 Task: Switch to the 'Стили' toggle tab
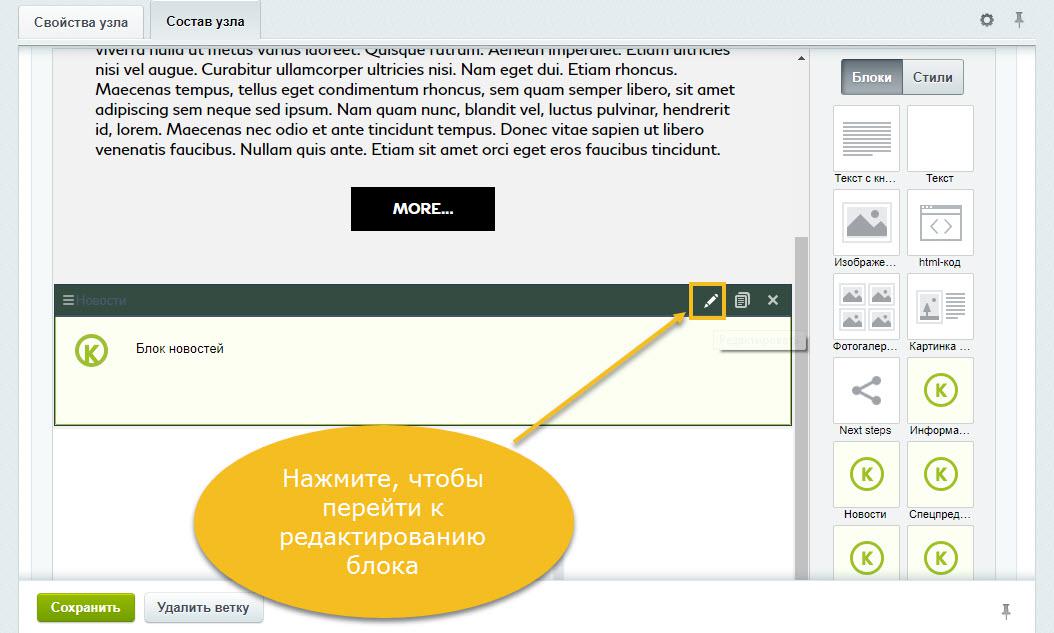click(x=932, y=77)
